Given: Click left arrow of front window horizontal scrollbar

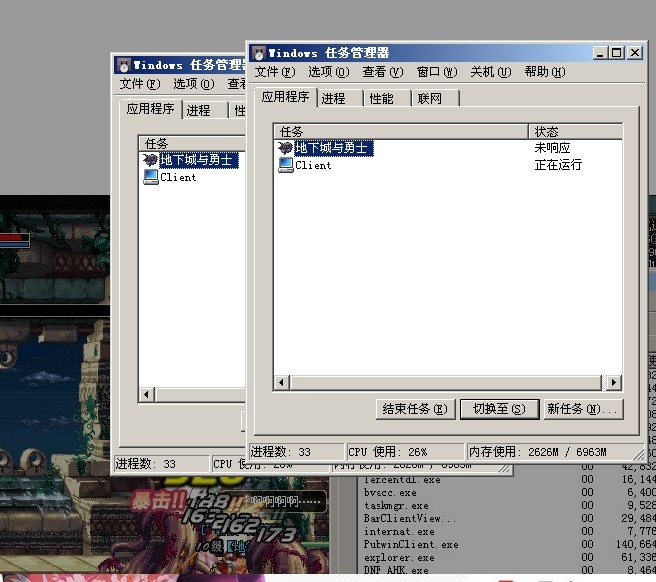Looking at the screenshot, I should [281, 382].
